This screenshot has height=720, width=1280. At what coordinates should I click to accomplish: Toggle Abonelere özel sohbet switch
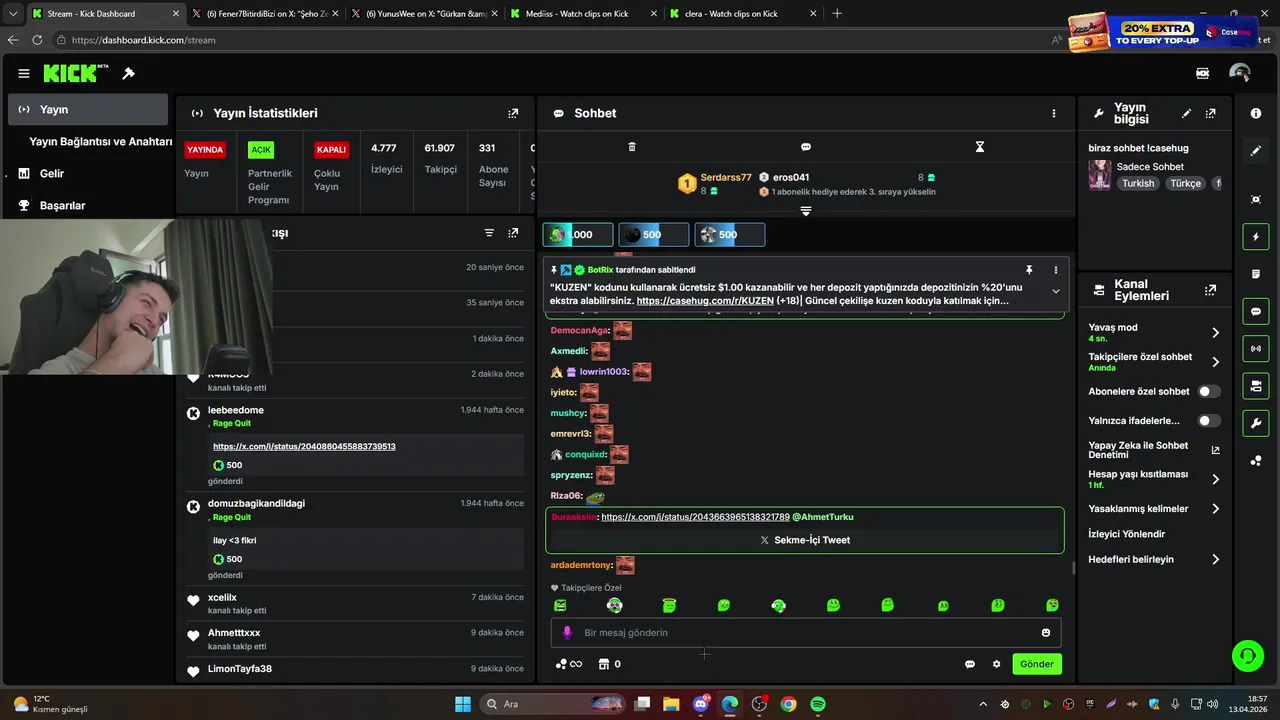tap(1209, 392)
